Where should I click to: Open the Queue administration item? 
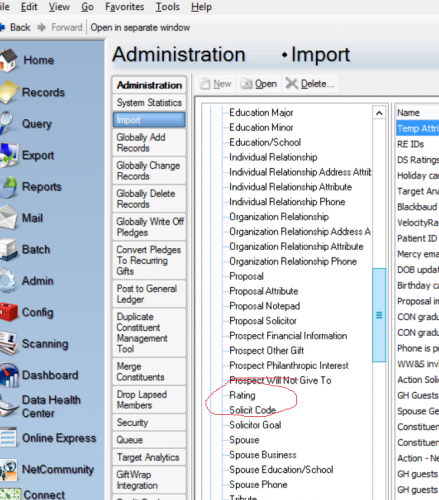tap(149, 440)
